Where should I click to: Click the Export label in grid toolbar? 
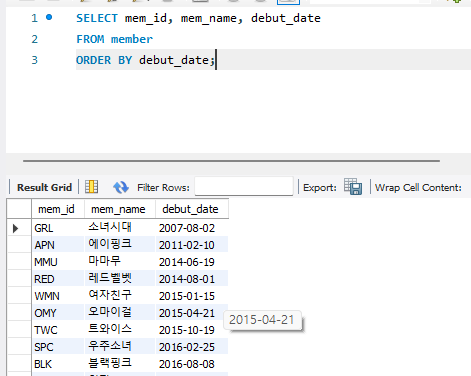click(320, 188)
